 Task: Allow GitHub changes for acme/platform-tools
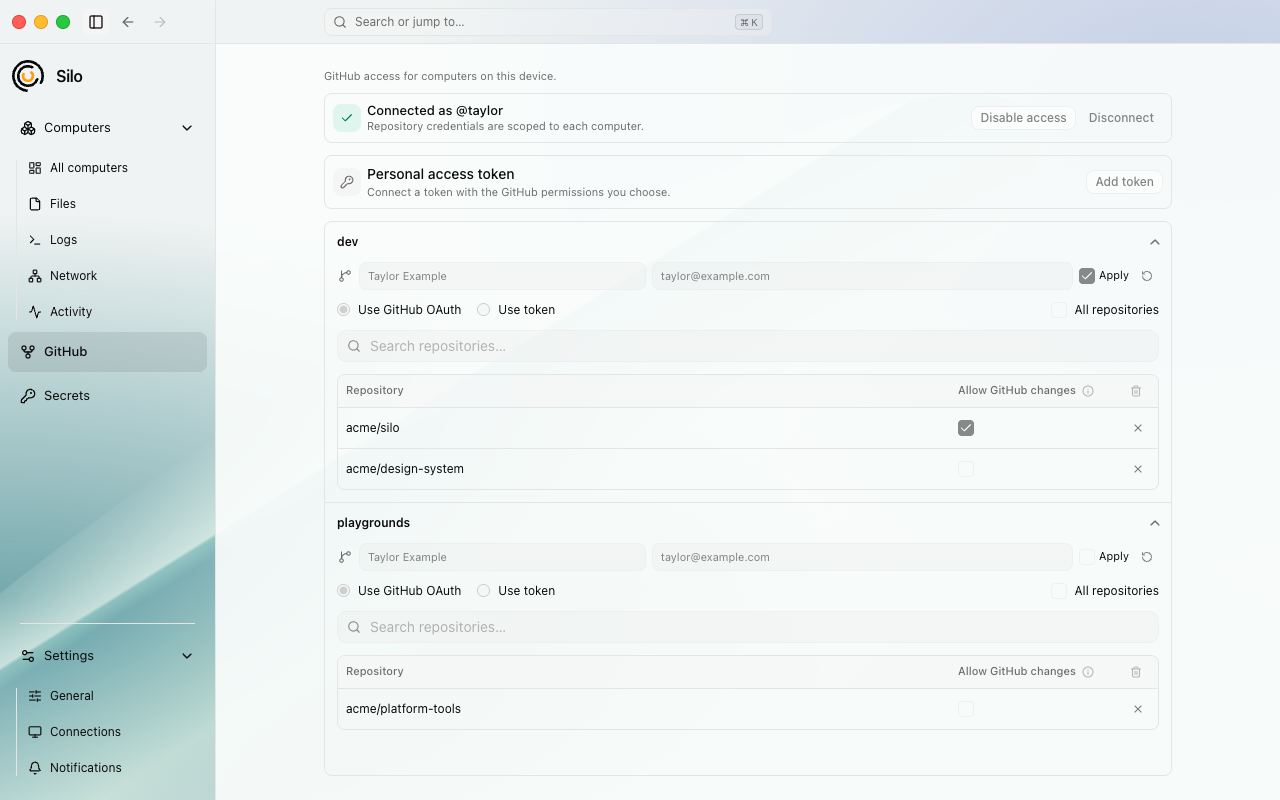point(966,709)
